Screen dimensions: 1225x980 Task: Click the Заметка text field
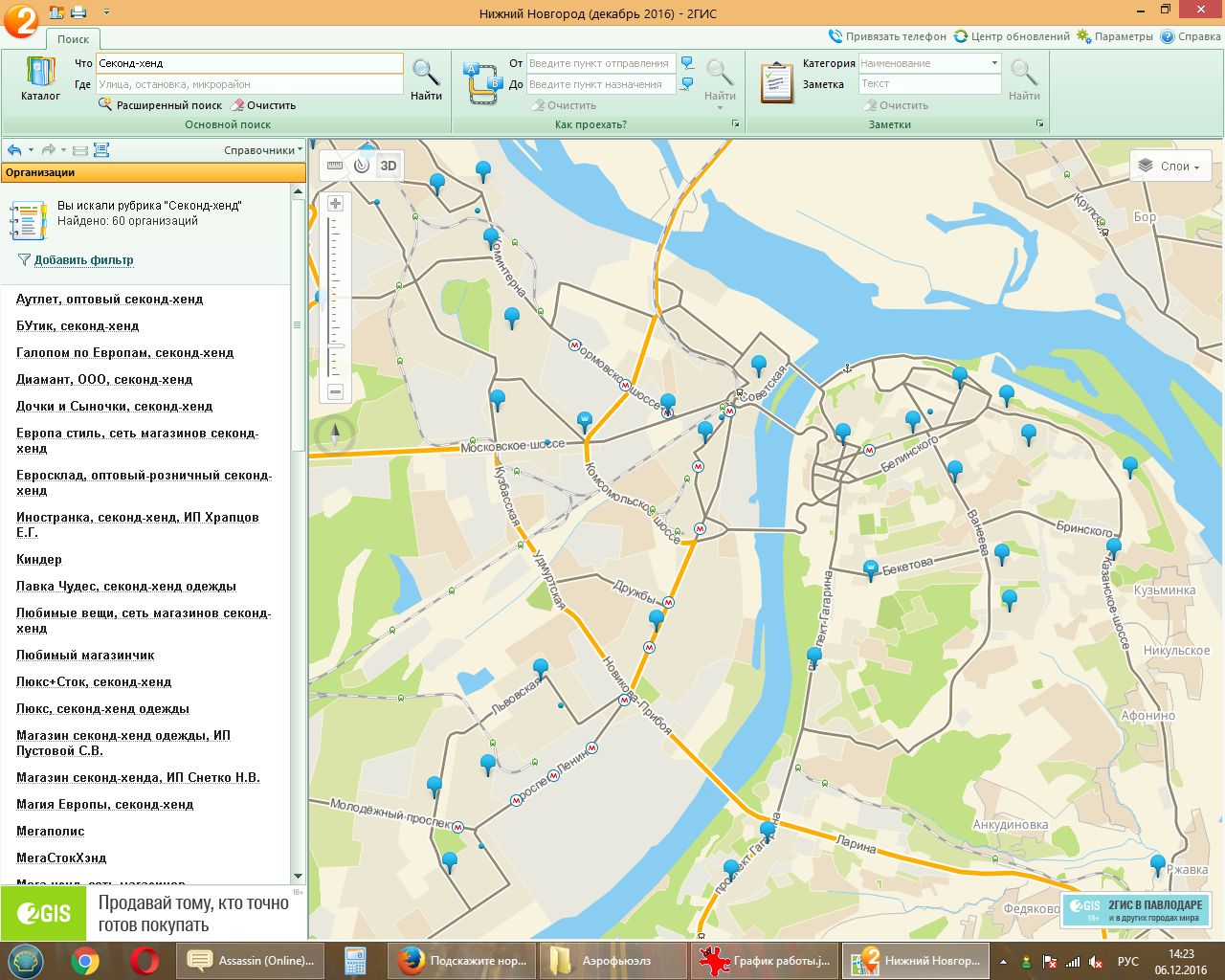pos(929,84)
